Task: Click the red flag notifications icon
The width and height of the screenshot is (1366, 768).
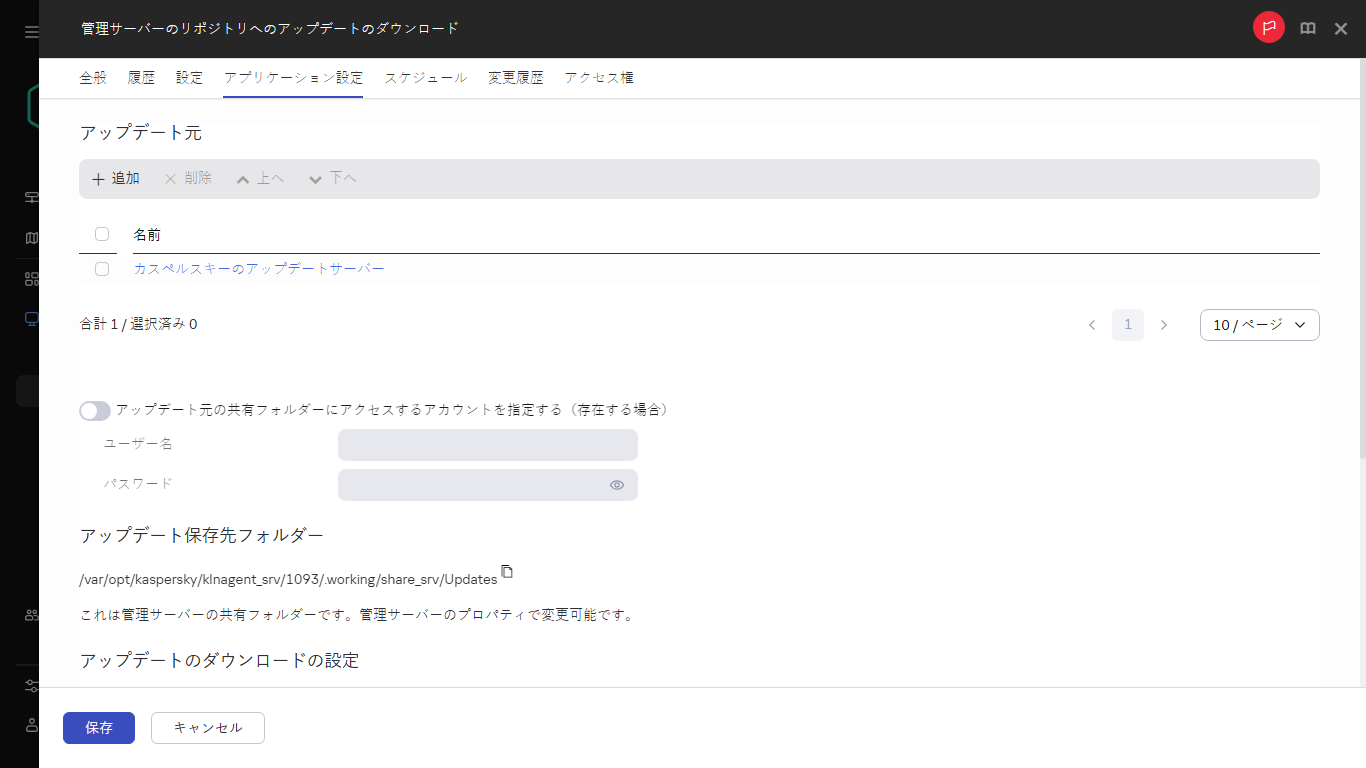Action: click(x=1268, y=27)
